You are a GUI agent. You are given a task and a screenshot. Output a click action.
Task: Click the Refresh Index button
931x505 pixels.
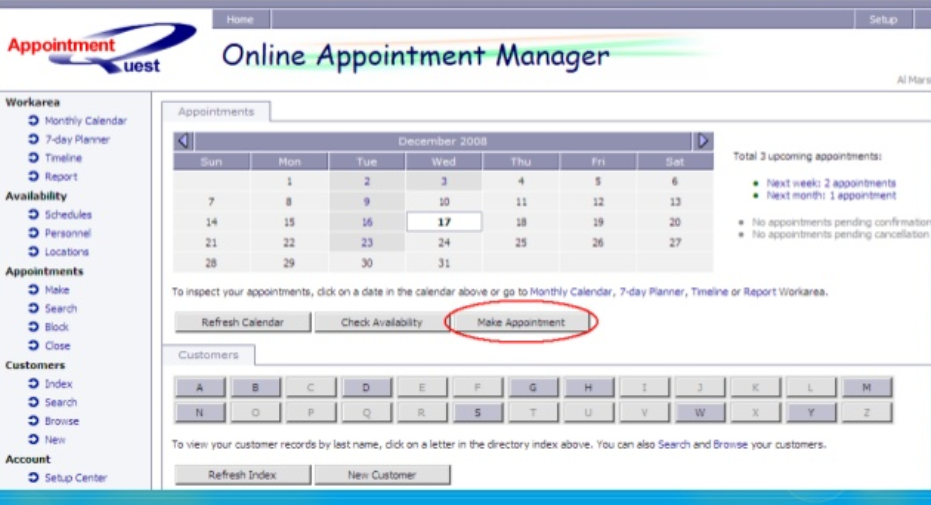(242, 475)
